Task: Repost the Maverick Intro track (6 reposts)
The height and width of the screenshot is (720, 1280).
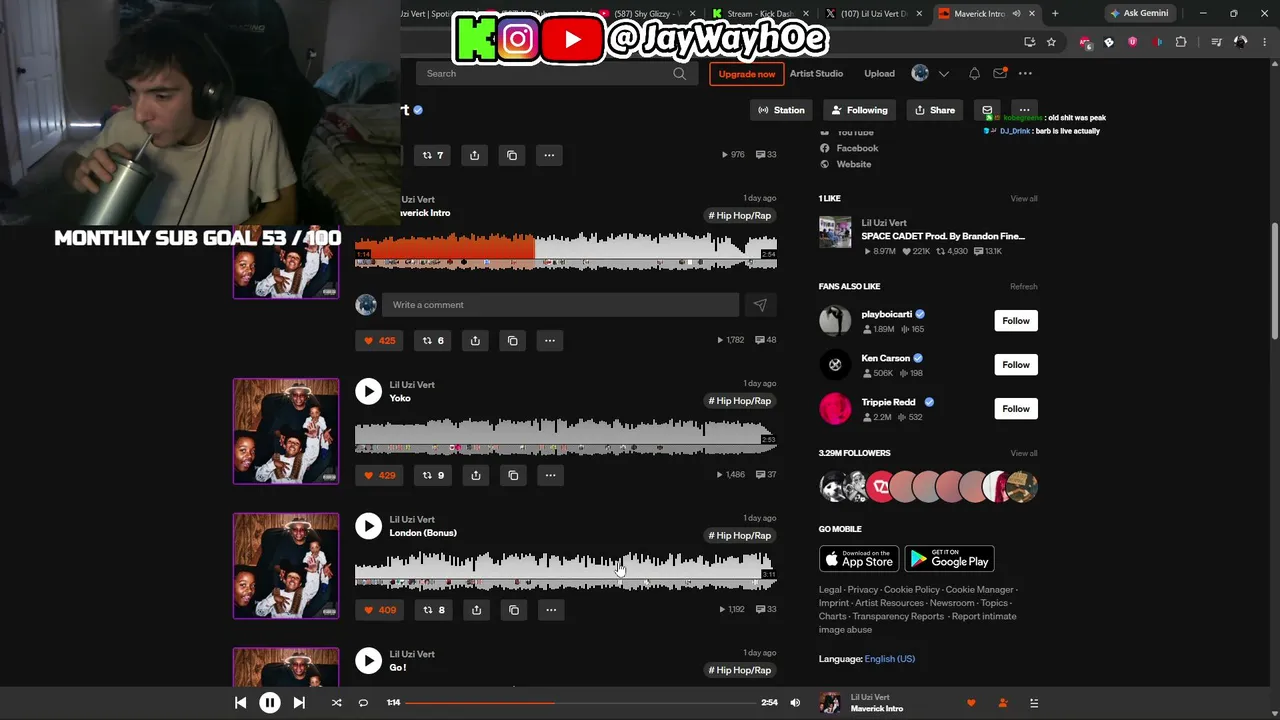Action: pyautogui.click(x=433, y=340)
